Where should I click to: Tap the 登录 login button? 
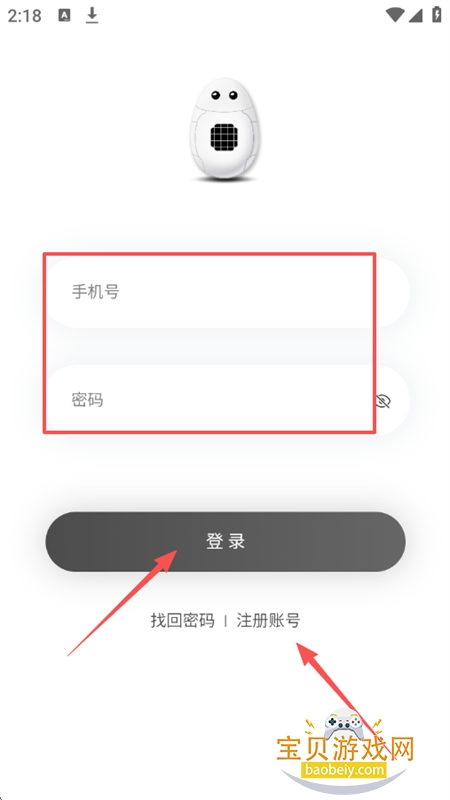226,541
